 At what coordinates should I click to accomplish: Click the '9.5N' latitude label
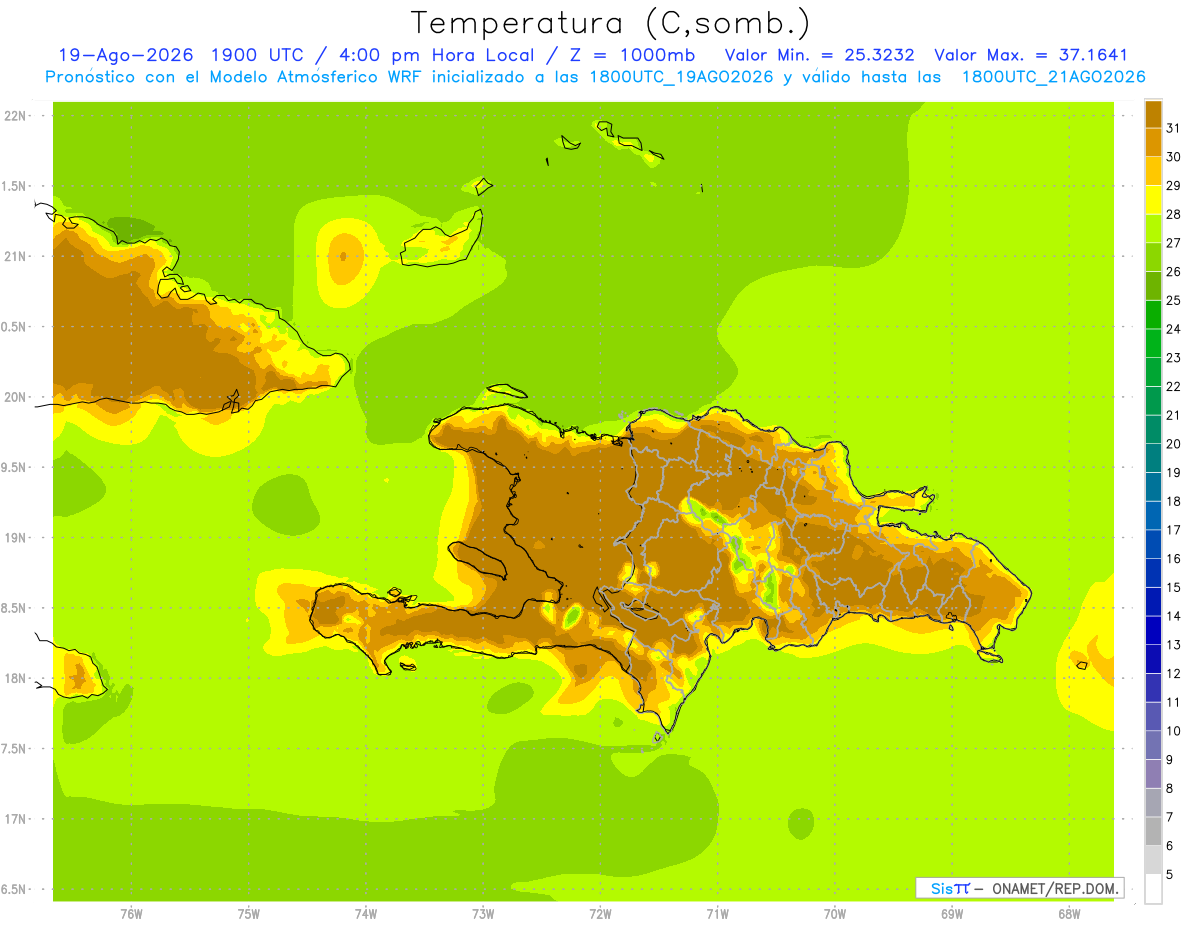click(x=15, y=468)
